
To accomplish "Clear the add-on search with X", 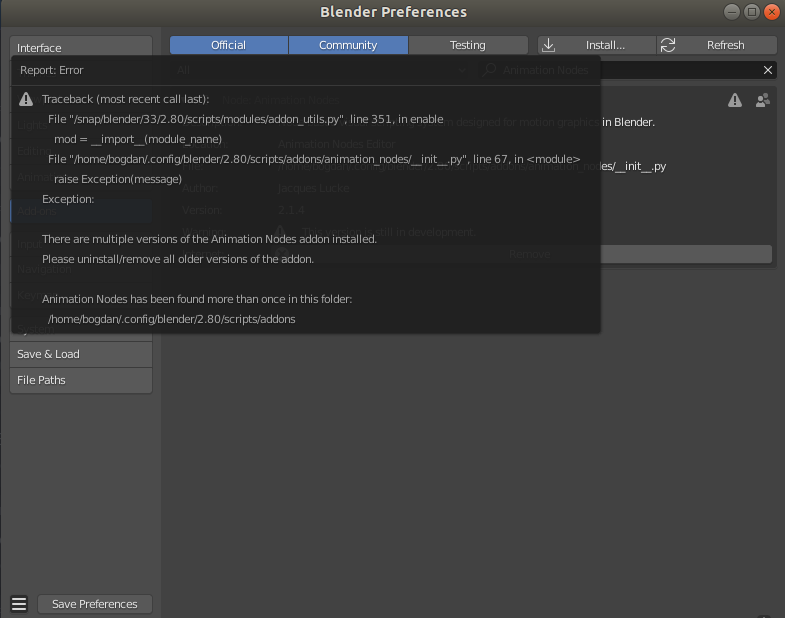I will 768,70.
